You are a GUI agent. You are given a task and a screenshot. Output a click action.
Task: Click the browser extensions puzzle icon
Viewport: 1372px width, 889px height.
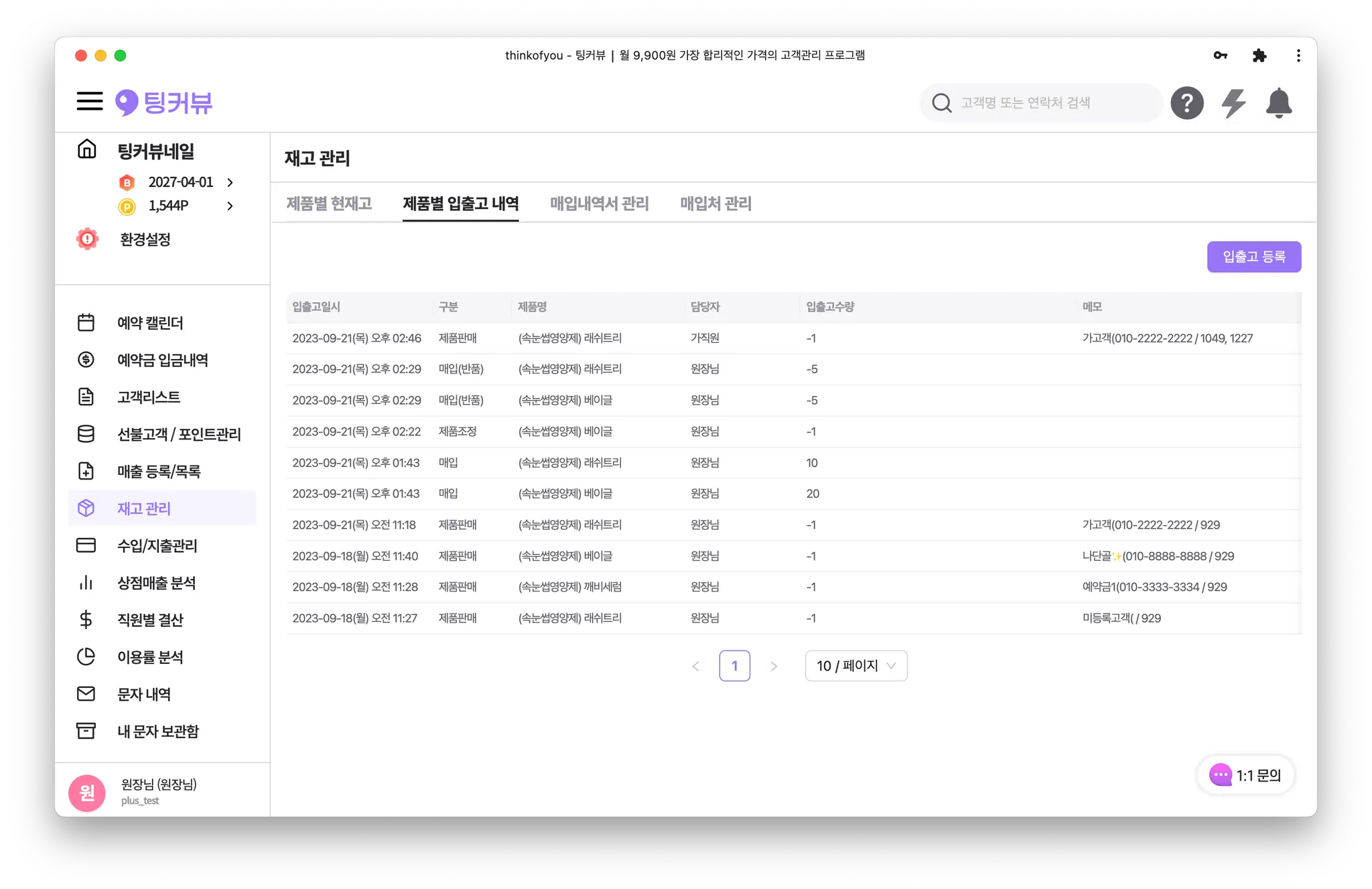[1259, 56]
